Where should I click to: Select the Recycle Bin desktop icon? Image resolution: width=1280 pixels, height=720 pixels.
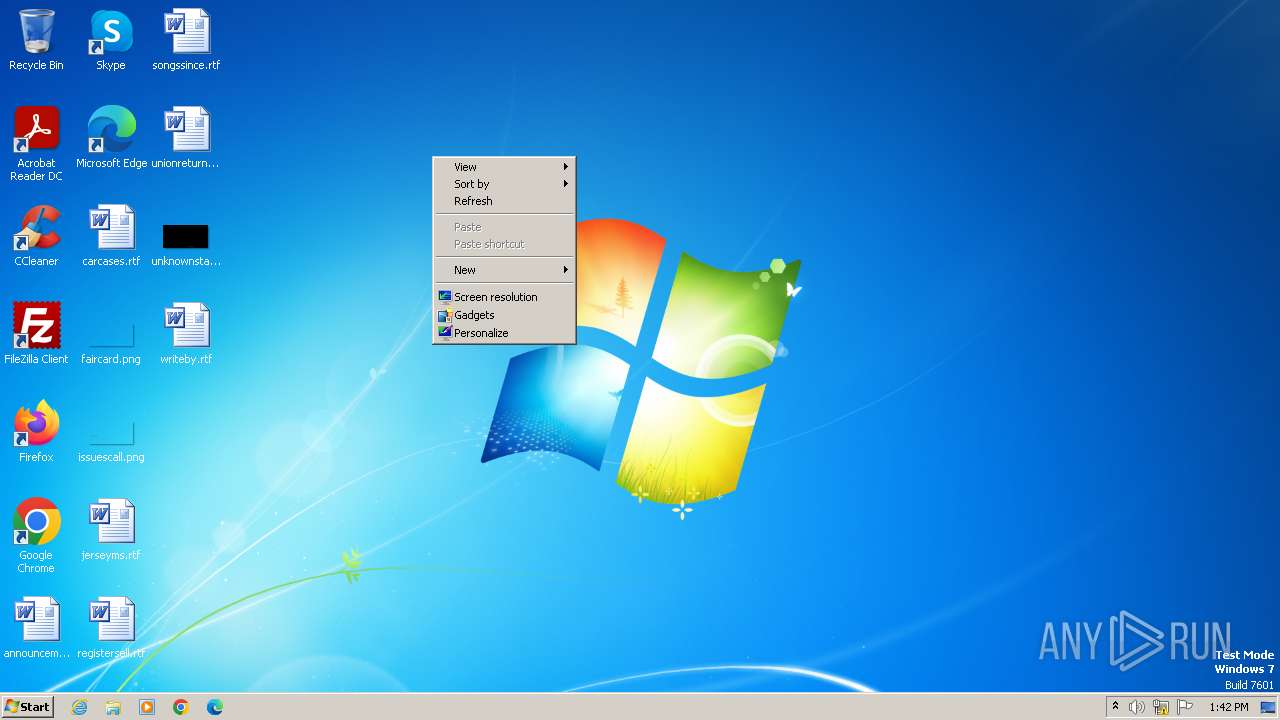[x=36, y=40]
